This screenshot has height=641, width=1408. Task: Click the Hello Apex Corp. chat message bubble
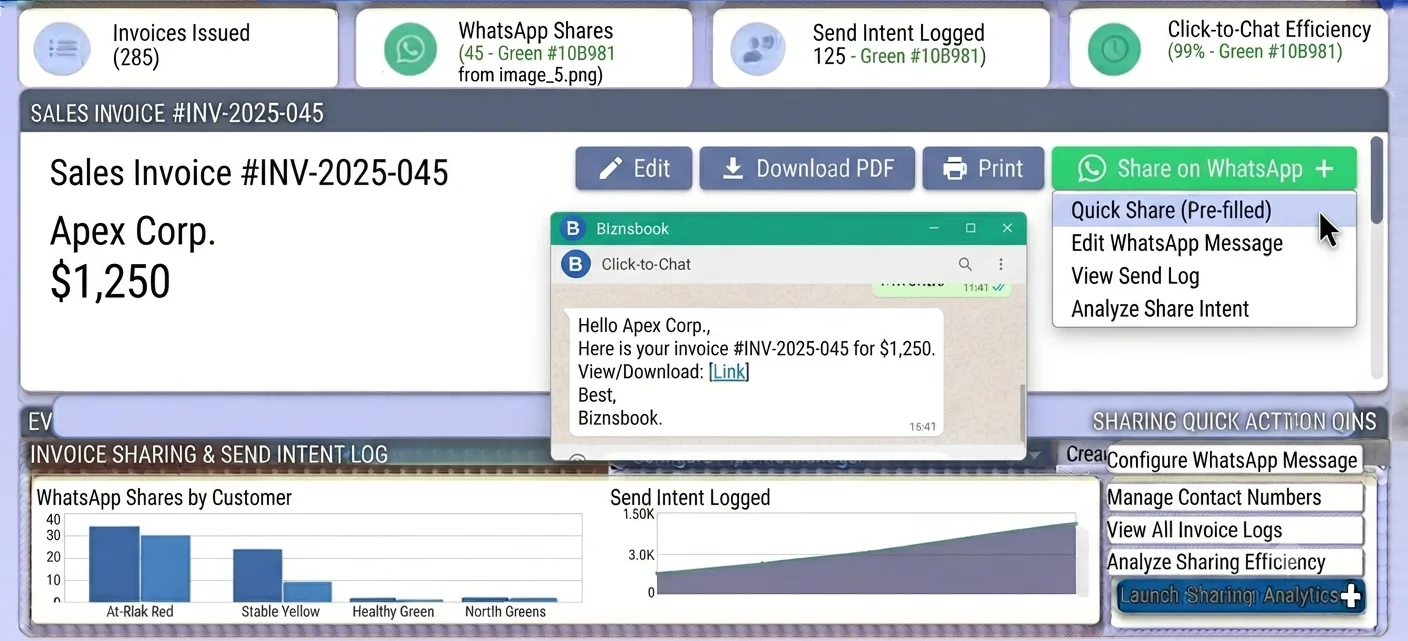coord(756,372)
